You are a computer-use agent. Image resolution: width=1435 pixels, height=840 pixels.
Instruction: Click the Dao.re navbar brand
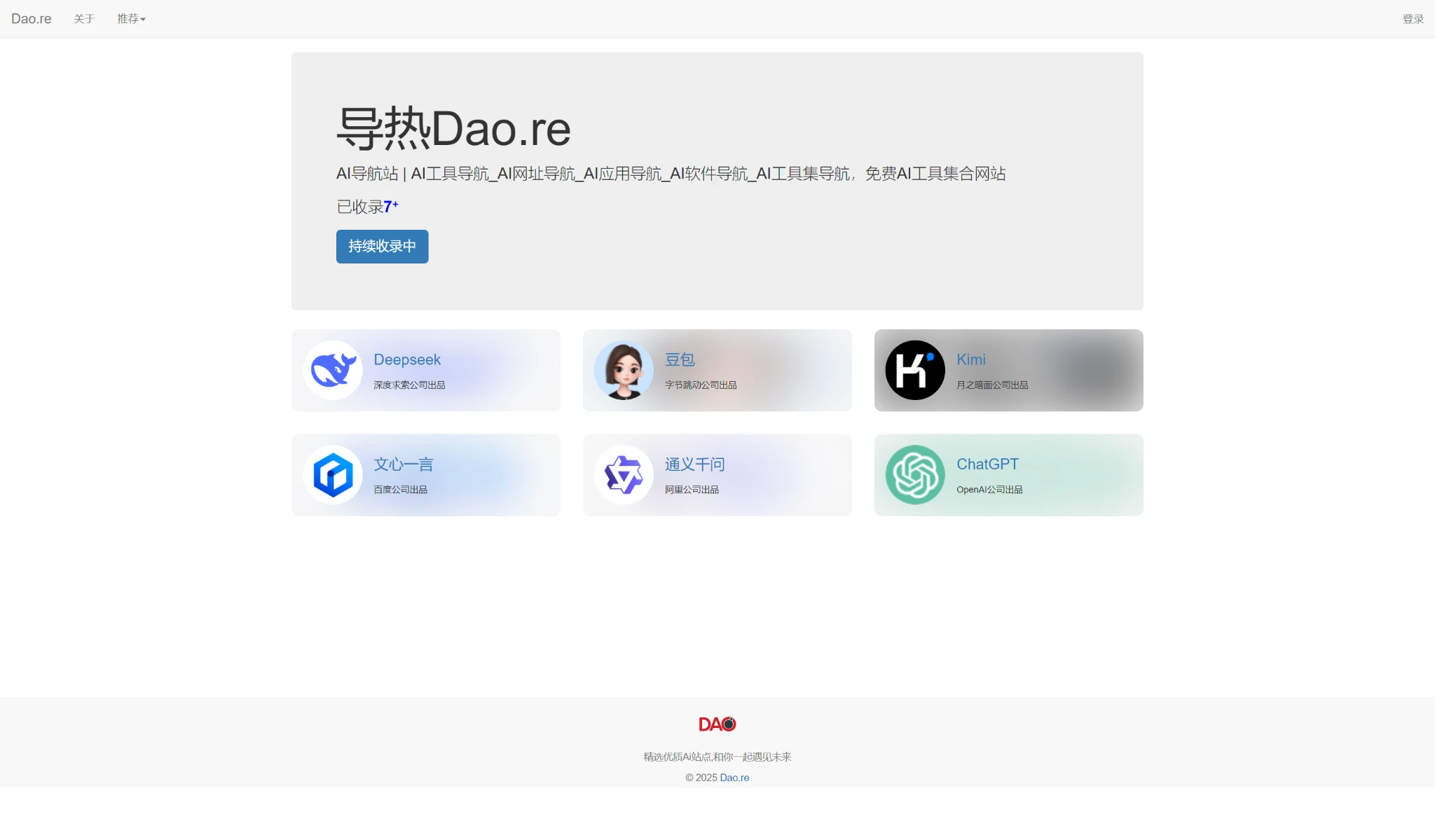pyautogui.click(x=32, y=19)
